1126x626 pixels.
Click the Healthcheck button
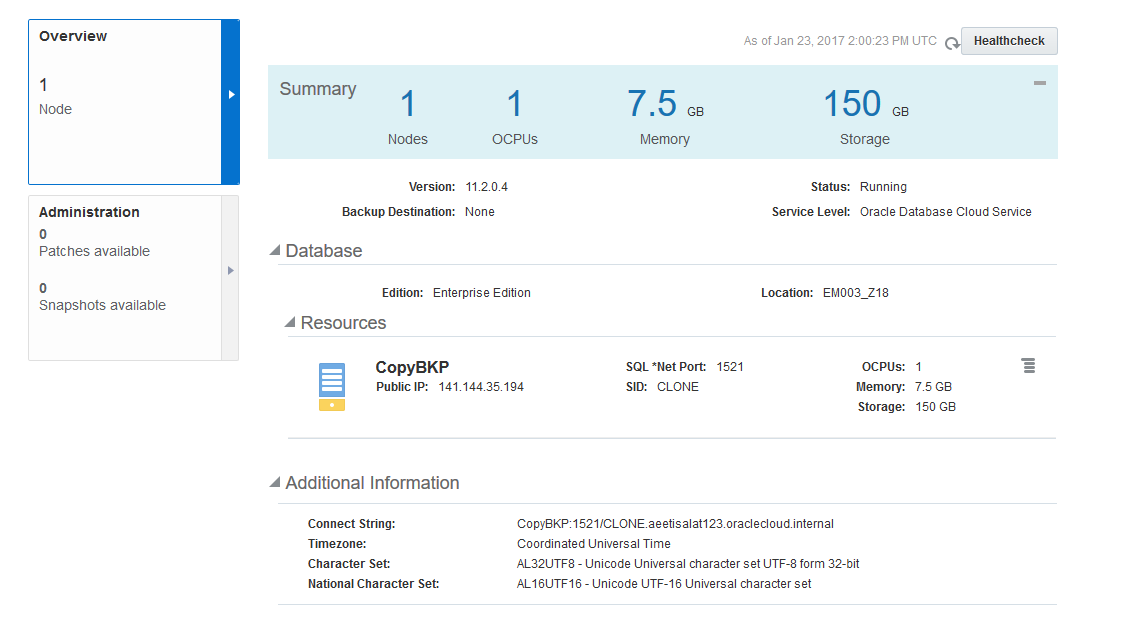point(1009,41)
